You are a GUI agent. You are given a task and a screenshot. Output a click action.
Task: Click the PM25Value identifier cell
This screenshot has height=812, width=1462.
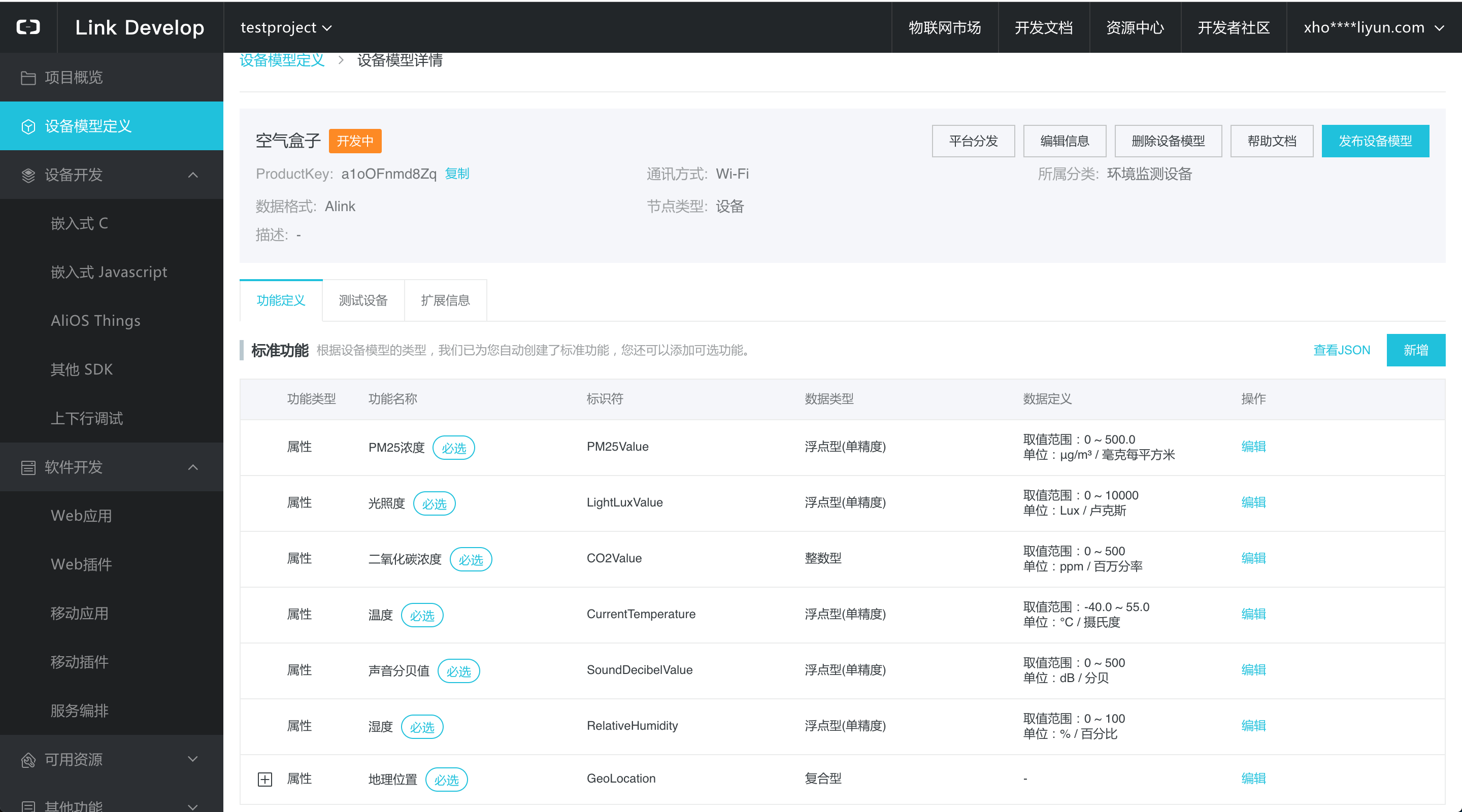click(617, 447)
